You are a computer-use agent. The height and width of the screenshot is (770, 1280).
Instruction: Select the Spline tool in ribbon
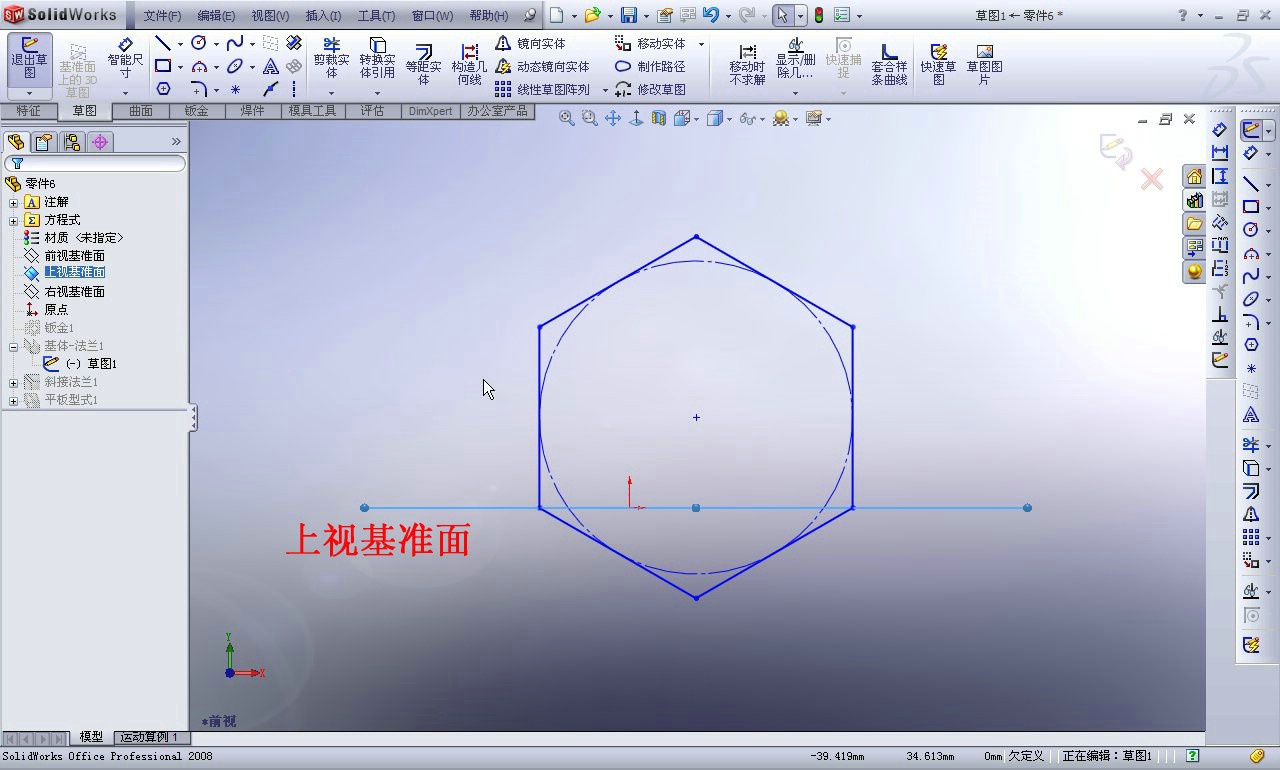(x=234, y=43)
